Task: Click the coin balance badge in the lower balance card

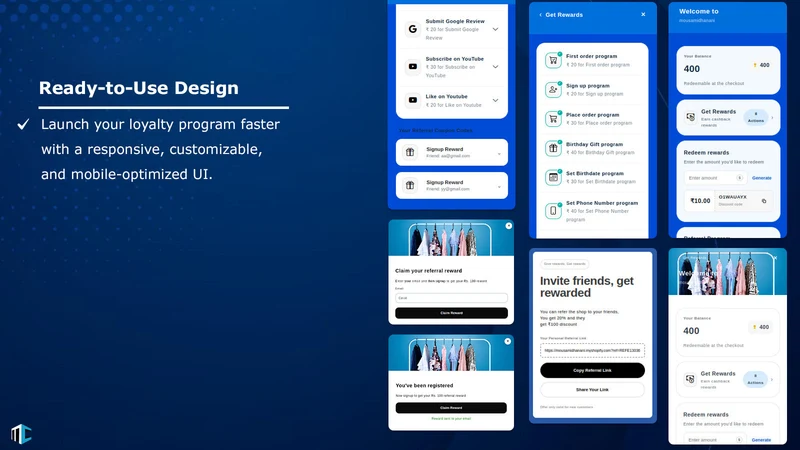Action: [761, 327]
